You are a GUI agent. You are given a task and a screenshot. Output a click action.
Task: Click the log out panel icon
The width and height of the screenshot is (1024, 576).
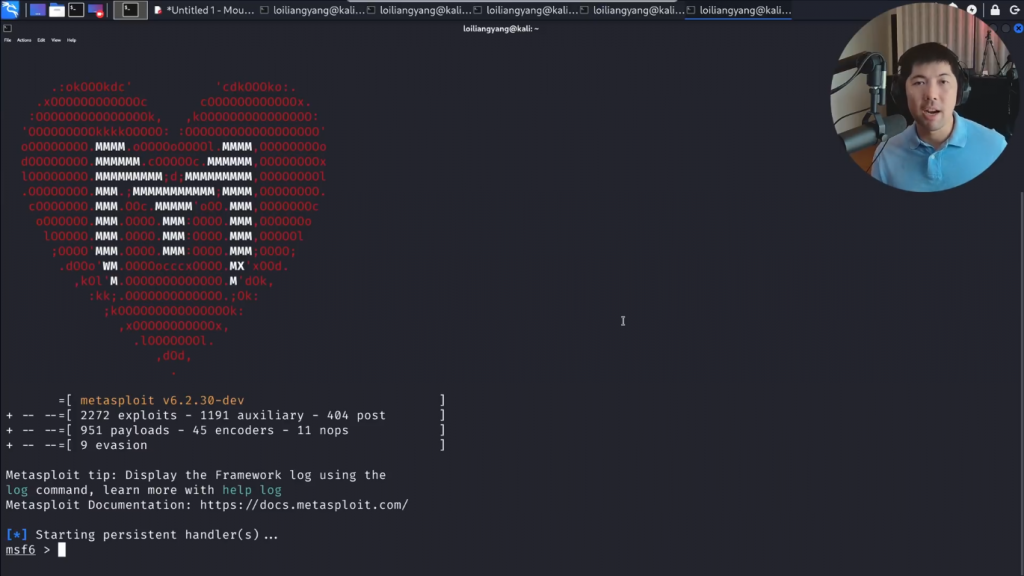[x=1015, y=10]
